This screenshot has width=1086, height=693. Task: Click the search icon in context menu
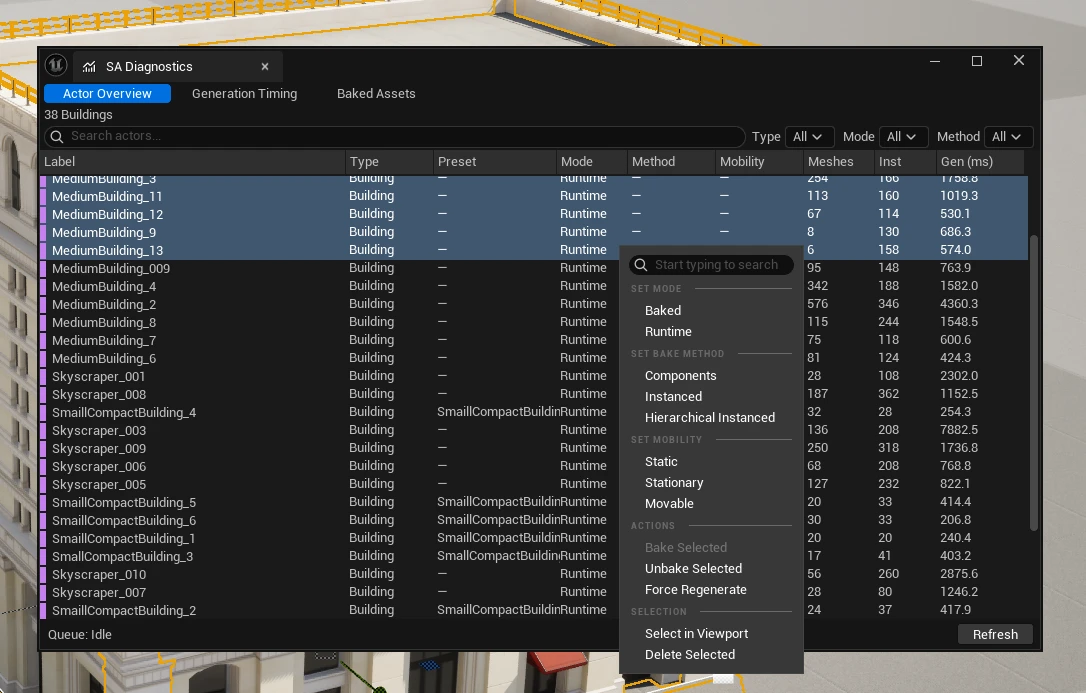point(641,264)
